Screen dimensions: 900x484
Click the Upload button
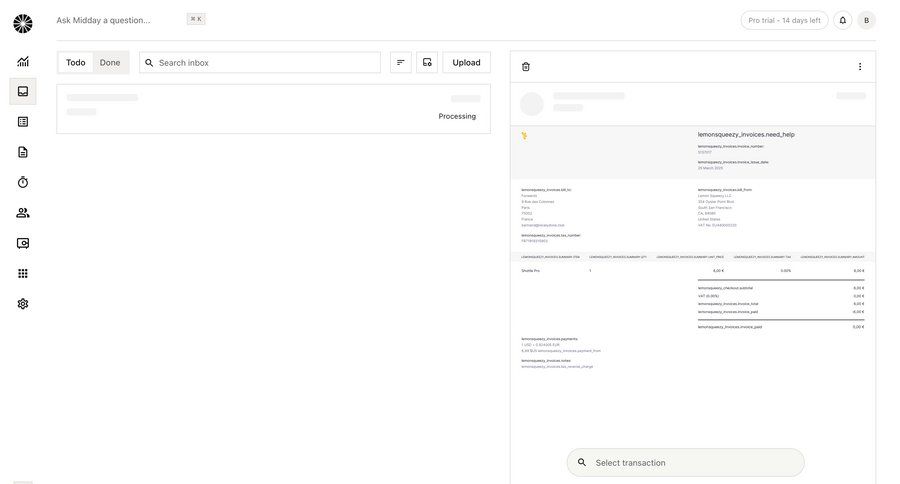click(466, 62)
